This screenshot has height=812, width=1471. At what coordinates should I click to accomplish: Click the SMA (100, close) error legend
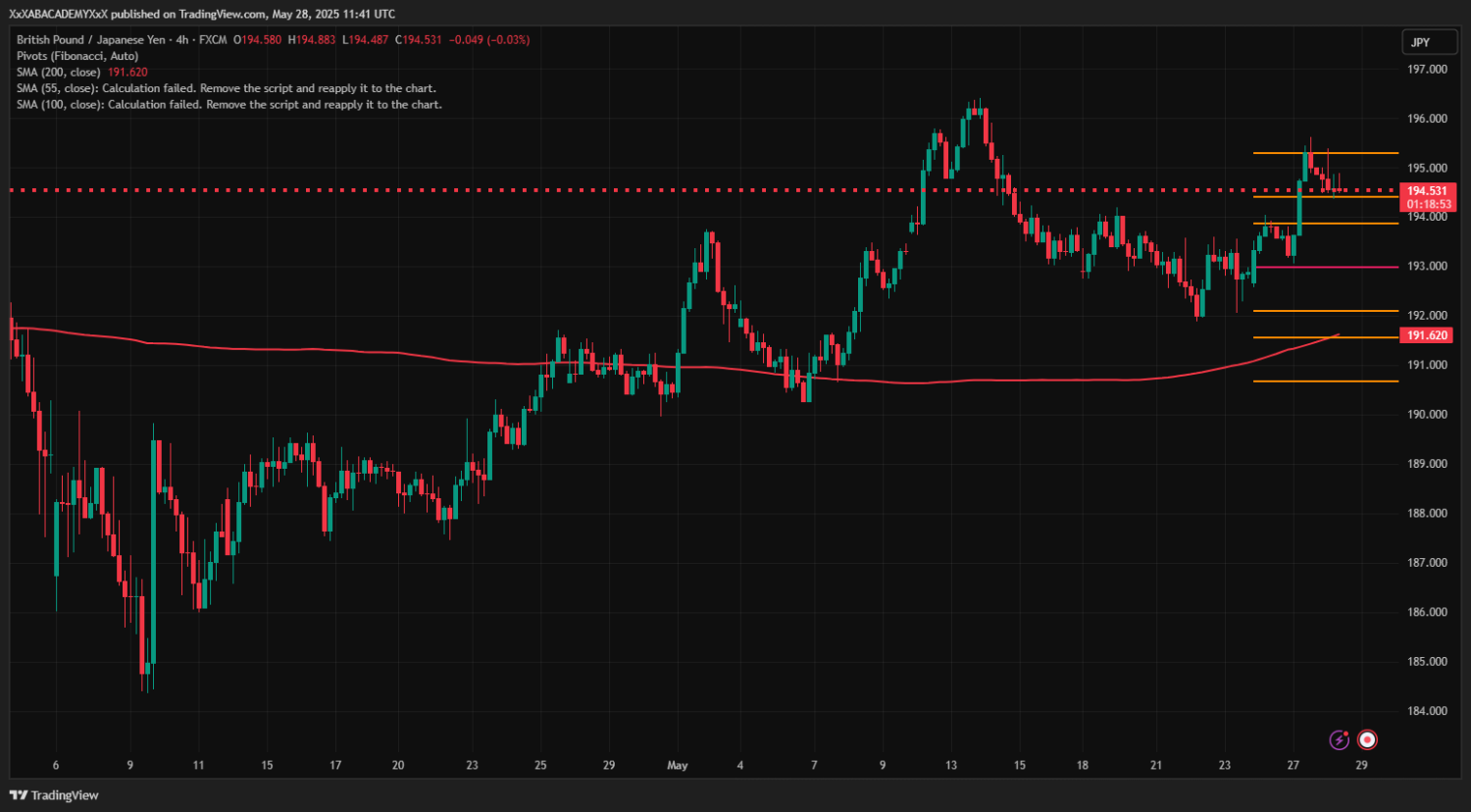click(228, 104)
